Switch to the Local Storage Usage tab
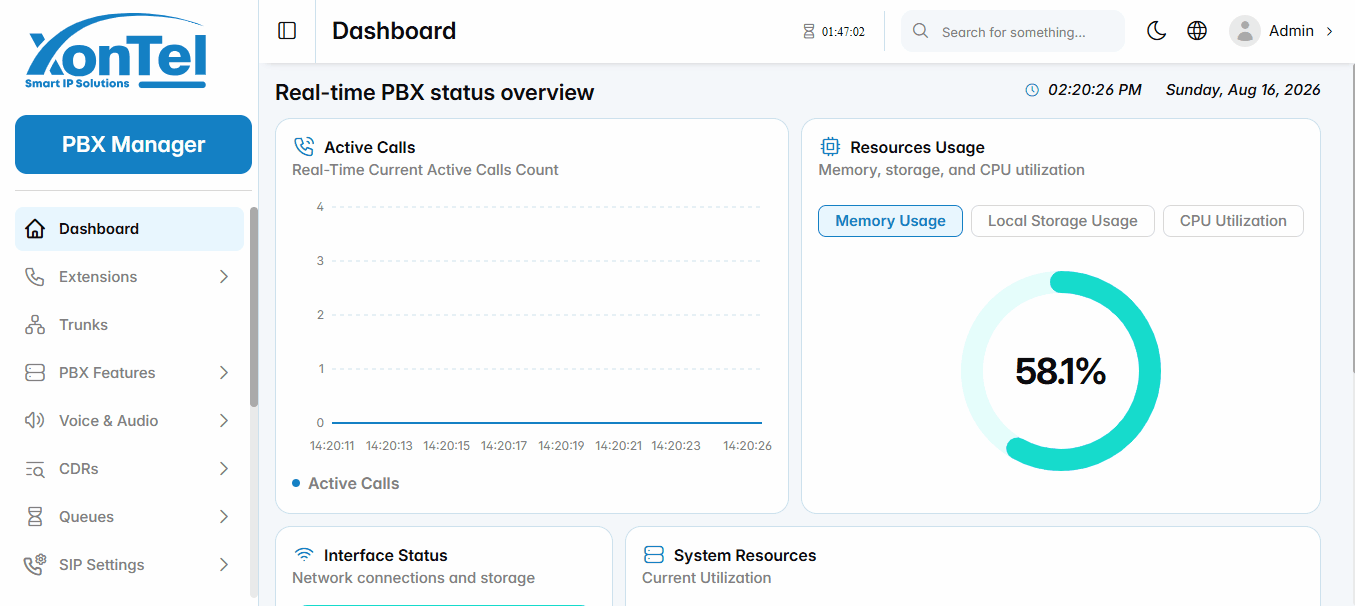Image resolution: width=1355 pixels, height=606 pixels. coord(1062,221)
